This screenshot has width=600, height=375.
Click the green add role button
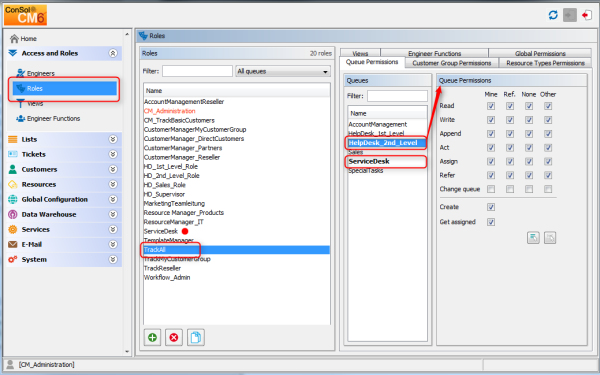click(x=152, y=338)
